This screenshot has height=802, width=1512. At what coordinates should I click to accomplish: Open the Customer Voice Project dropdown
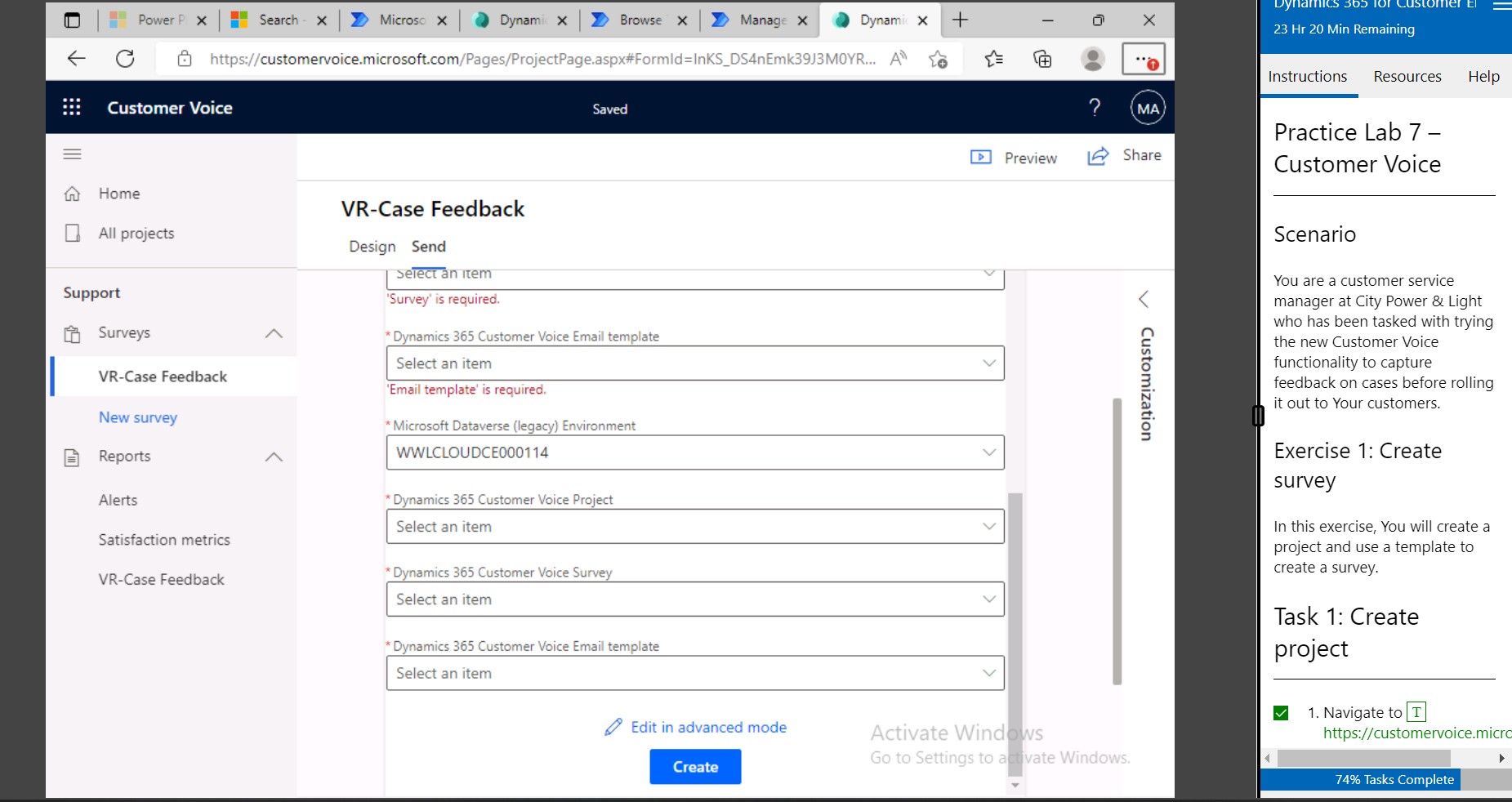(x=988, y=526)
